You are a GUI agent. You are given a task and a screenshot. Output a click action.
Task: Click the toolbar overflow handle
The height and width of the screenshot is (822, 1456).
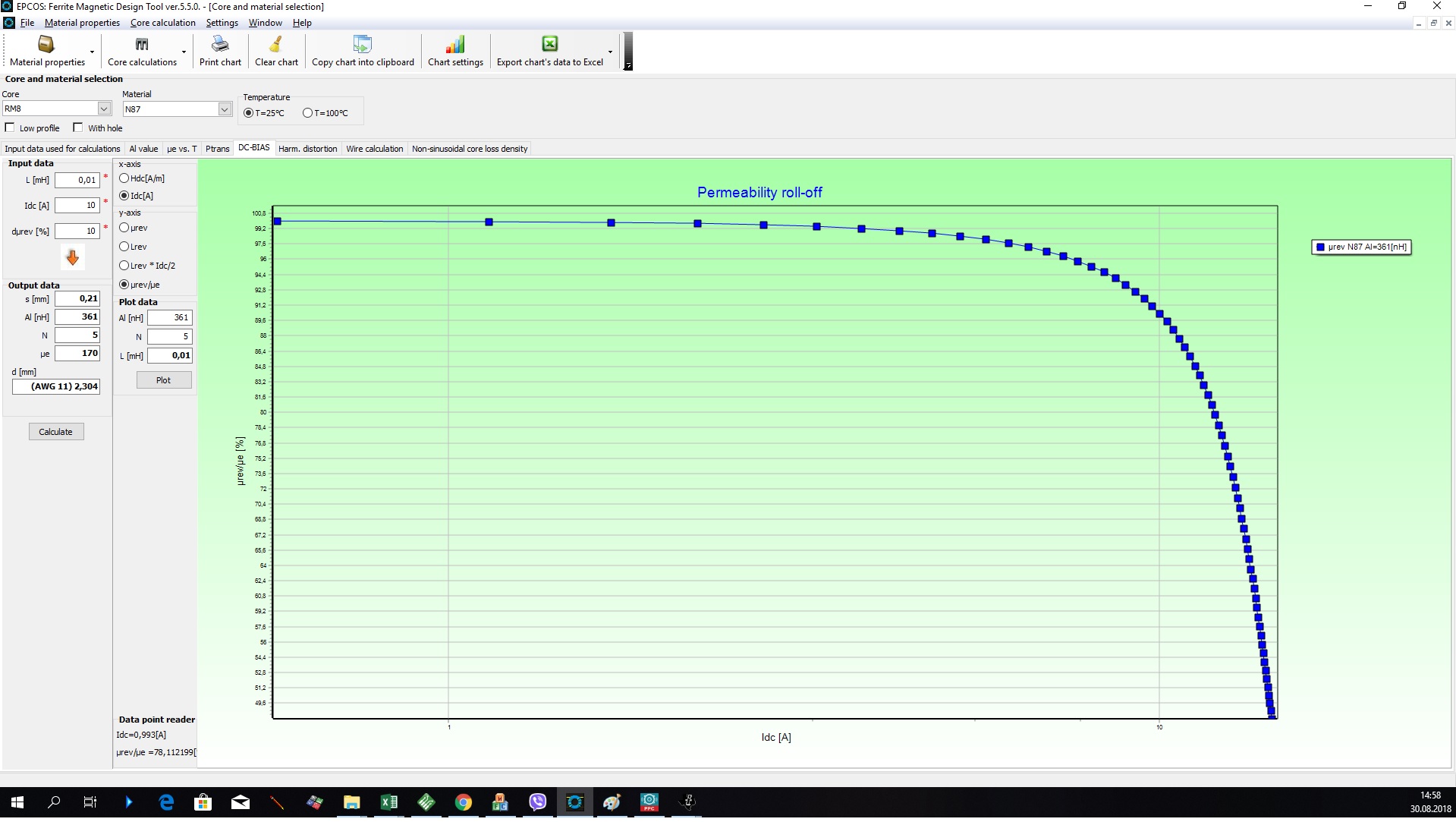tap(627, 52)
